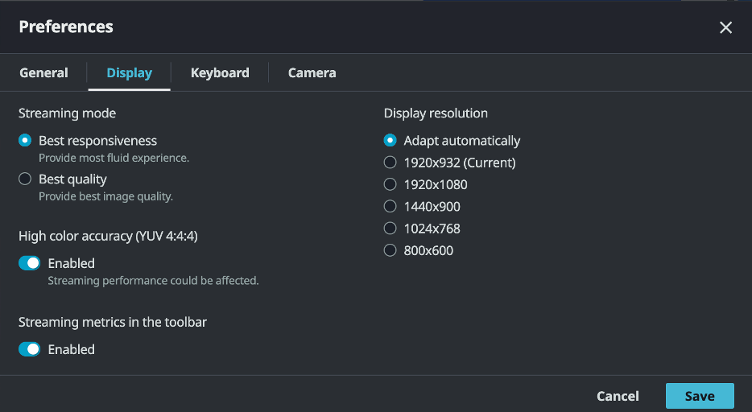Choose the 800x600 resolution option
Image resolution: width=752 pixels, height=412 pixels.
click(x=390, y=251)
